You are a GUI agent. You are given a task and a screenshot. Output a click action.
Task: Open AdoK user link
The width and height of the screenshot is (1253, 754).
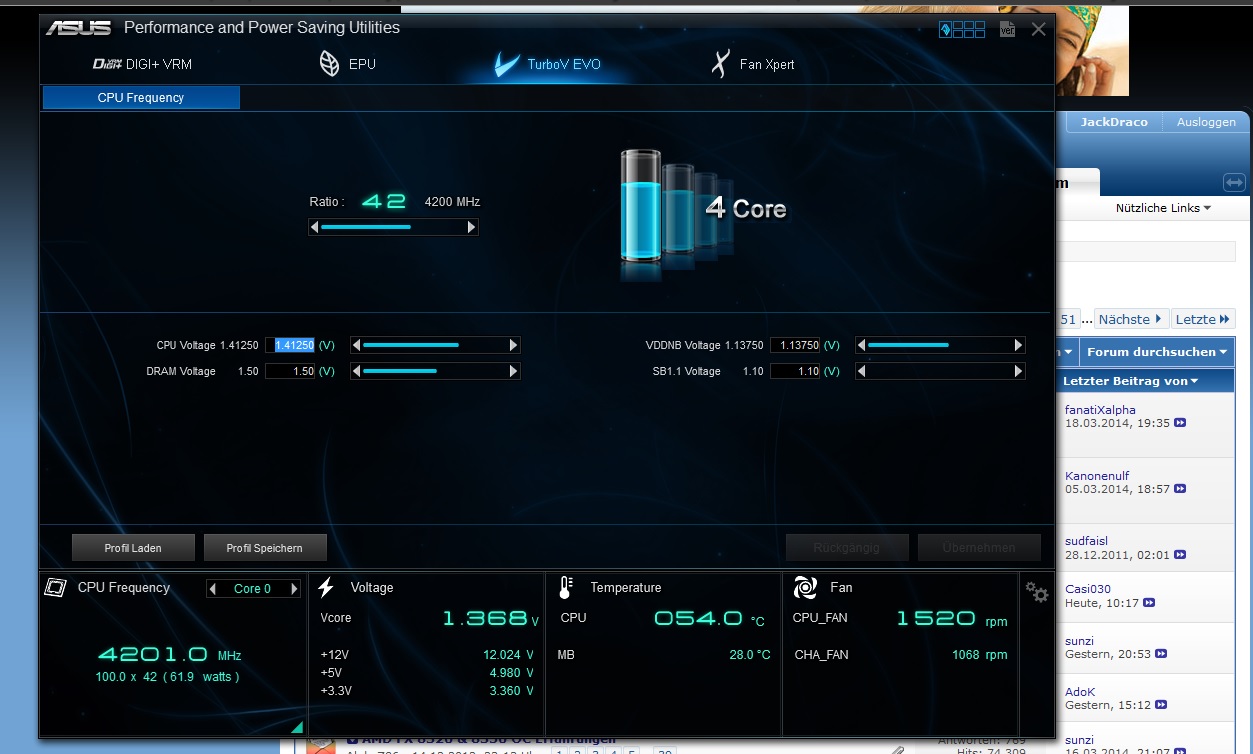coord(1080,692)
